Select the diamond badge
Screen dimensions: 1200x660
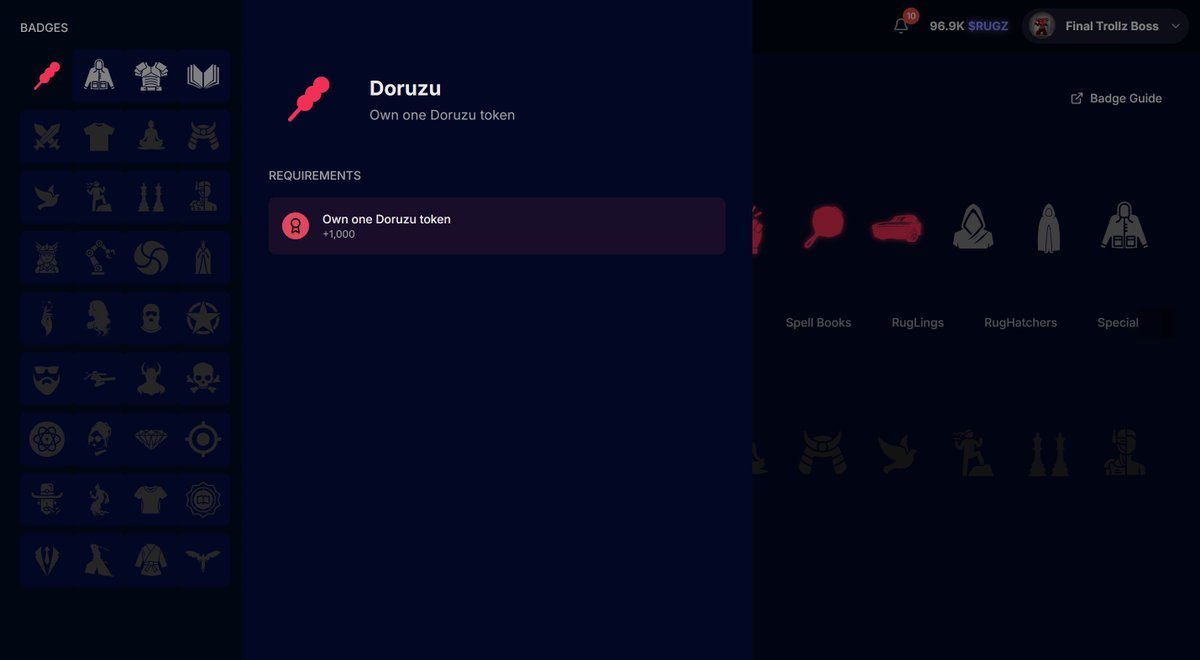[151, 439]
